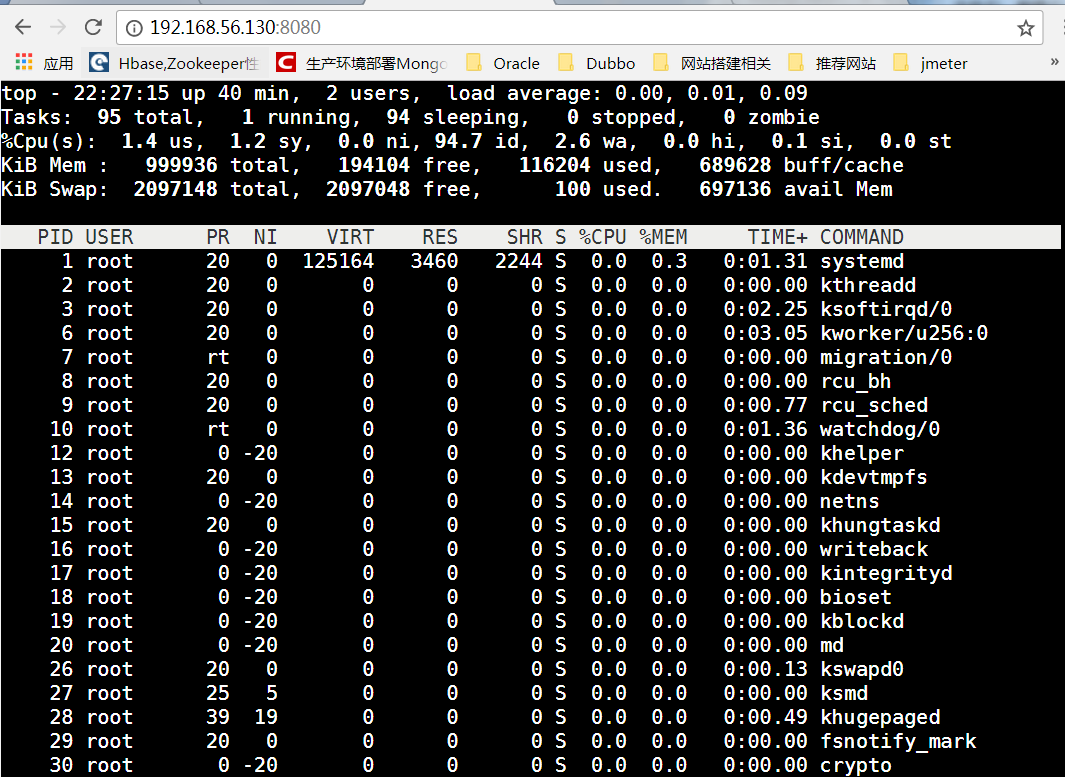Screen dimensions: 1065x777
Task: Click the %CPU column header
Action: tap(602, 237)
